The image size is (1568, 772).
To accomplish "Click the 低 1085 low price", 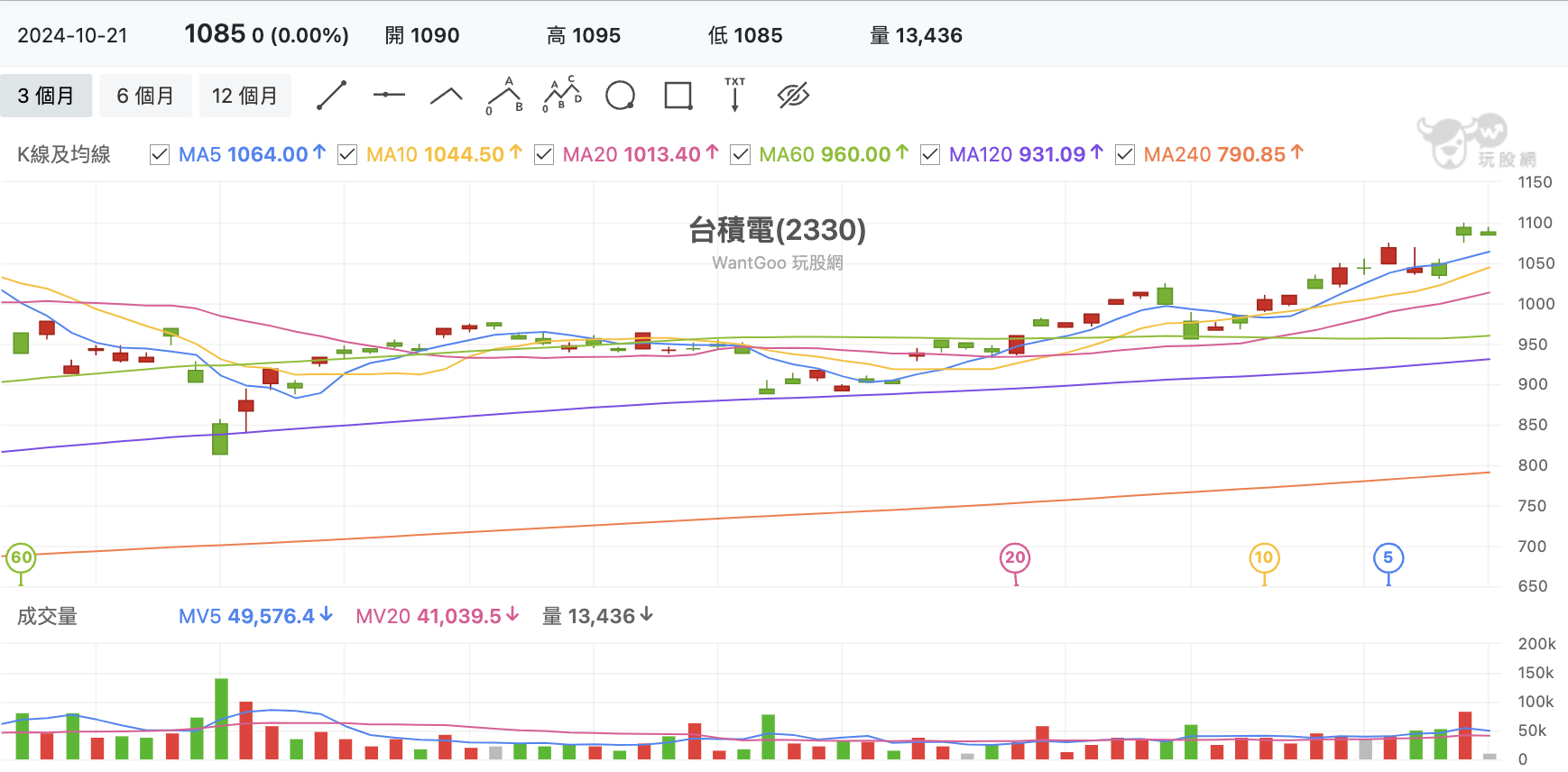I will 745,35.
